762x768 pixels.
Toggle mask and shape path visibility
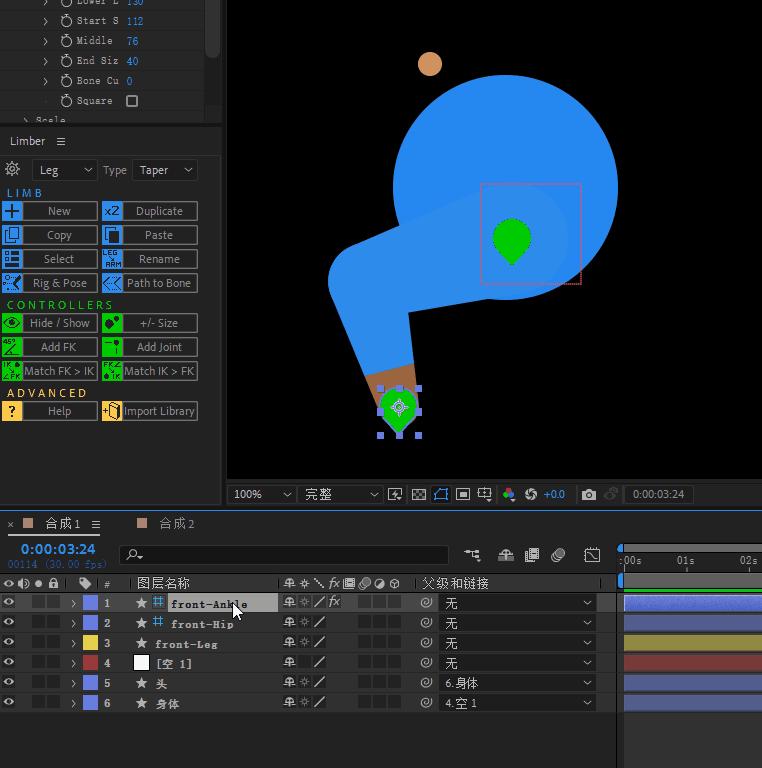(x=441, y=494)
